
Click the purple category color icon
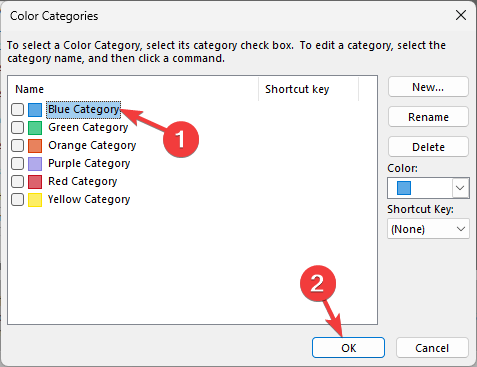point(35,164)
